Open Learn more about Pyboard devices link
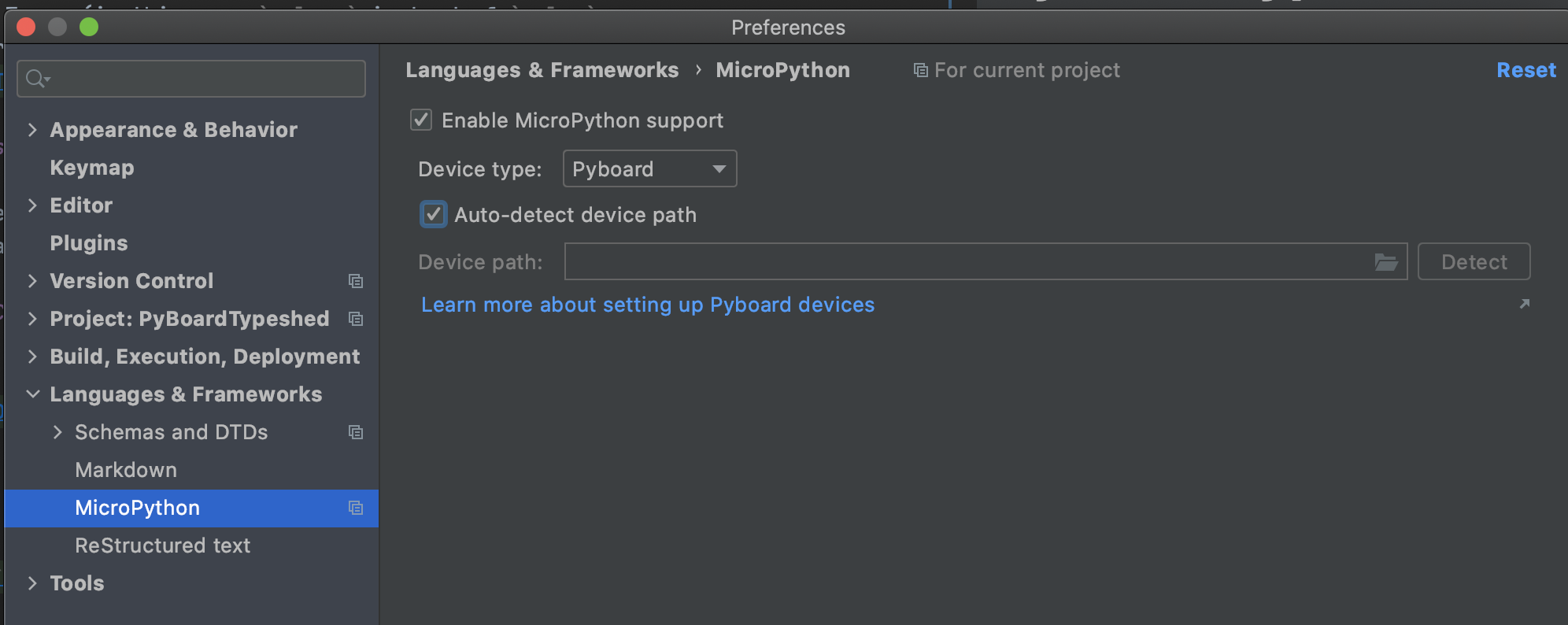 [x=648, y=305]
